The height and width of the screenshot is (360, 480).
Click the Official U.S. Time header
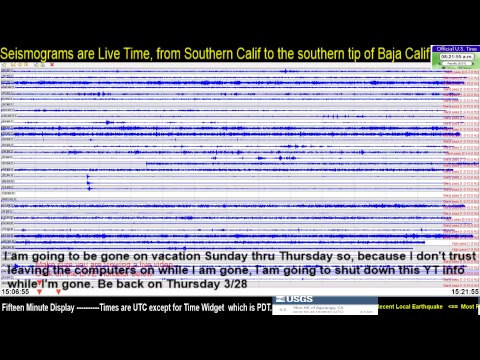[x=456, y=49]
